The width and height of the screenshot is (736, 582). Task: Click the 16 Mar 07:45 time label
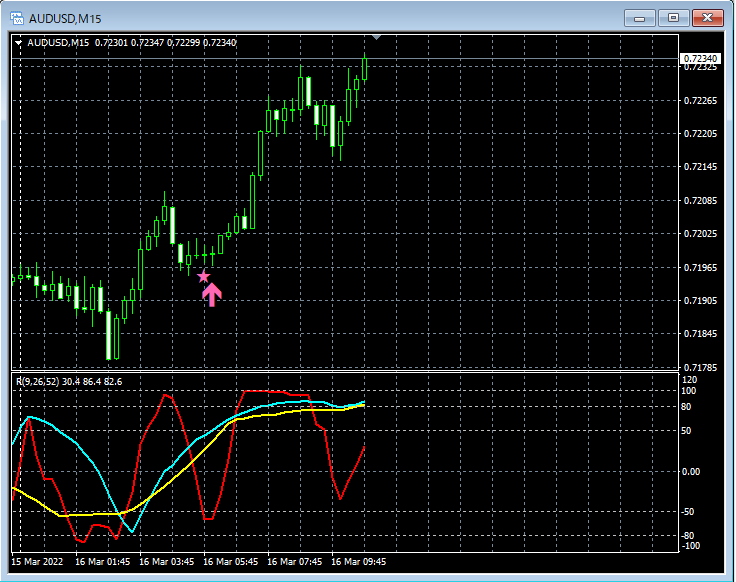pos(295,561)
